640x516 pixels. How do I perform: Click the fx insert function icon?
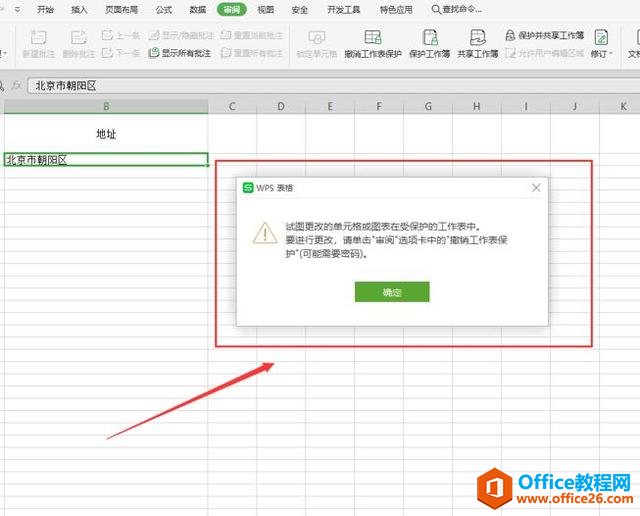[x=16, y=86]
